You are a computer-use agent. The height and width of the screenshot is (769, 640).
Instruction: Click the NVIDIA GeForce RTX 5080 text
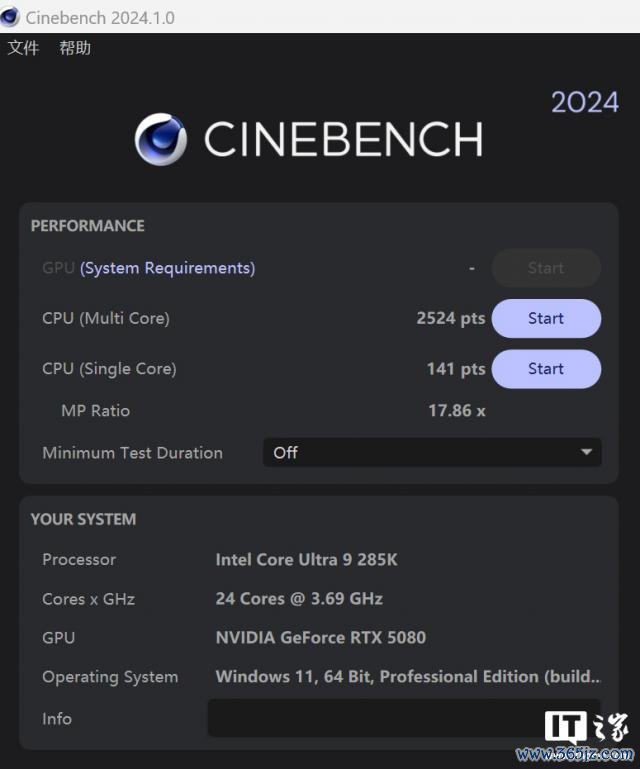tap(320, 637)
